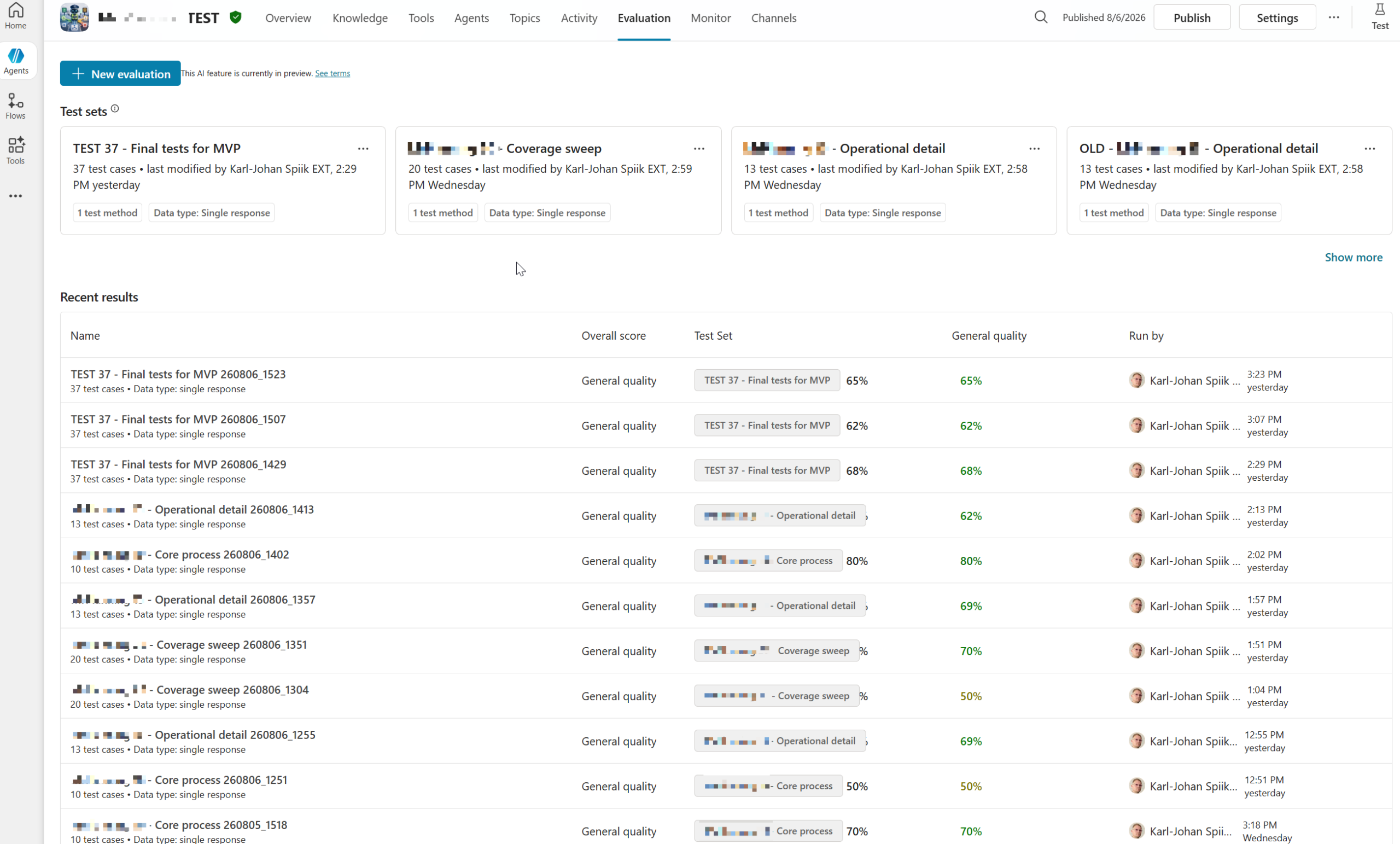Switch to the Channels tab
The image size is (1400, 844).
(x=773, y=18)
